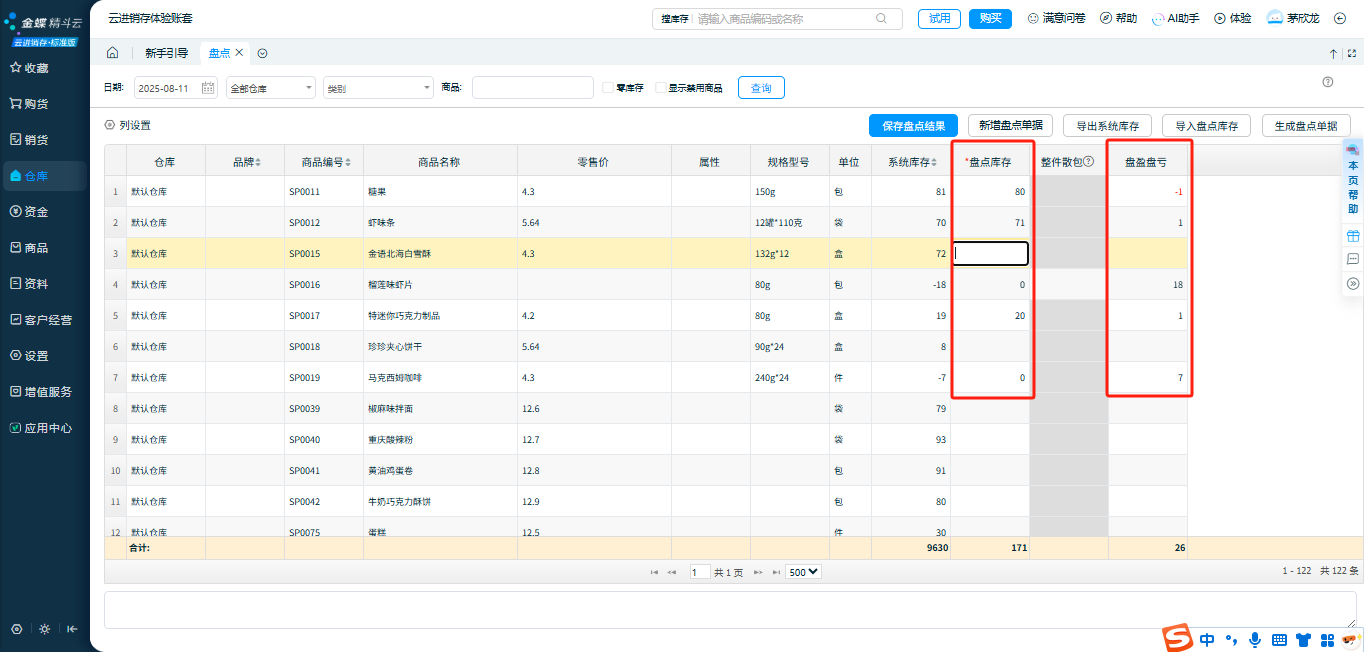
Task: Open the tab list dropdown circle
Action: 262,53
